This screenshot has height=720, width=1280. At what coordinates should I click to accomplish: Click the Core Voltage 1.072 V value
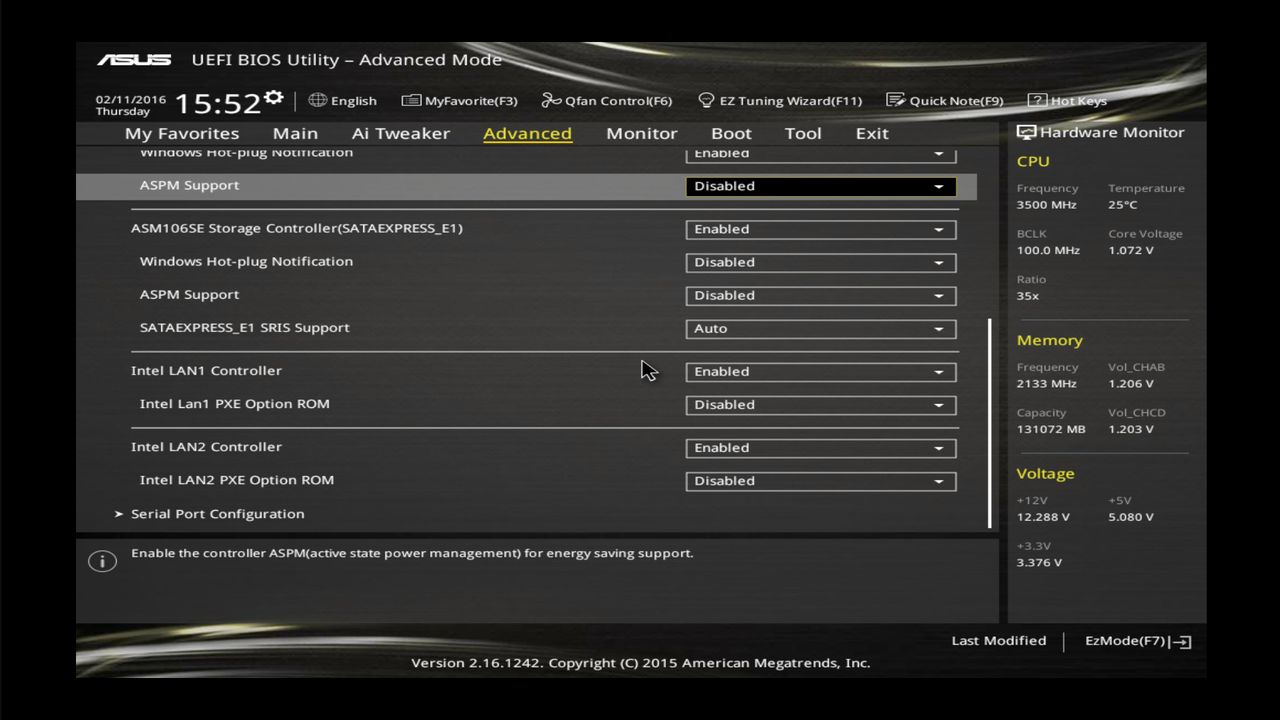[1131, 250]
